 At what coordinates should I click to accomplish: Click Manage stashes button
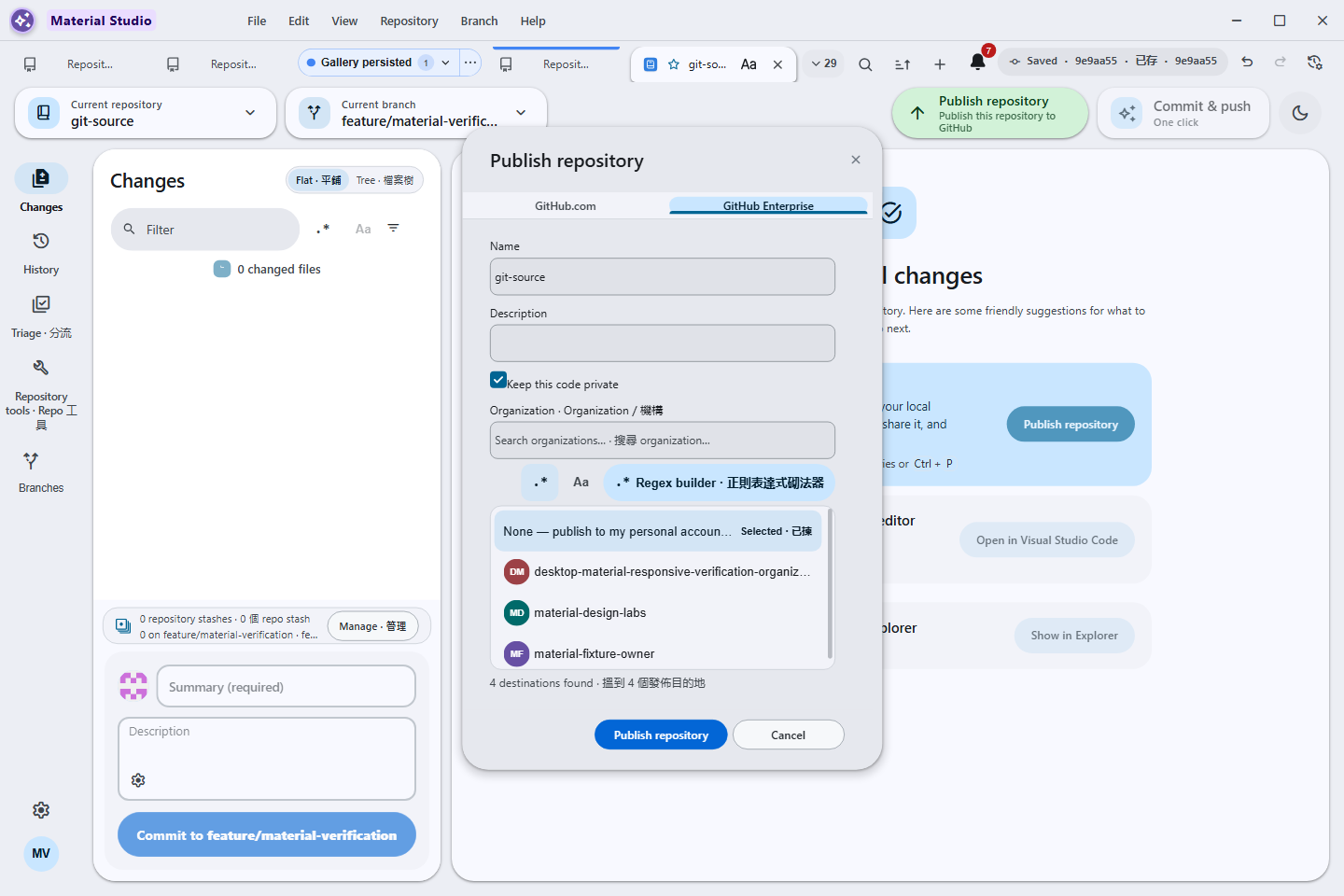(372, 626)
